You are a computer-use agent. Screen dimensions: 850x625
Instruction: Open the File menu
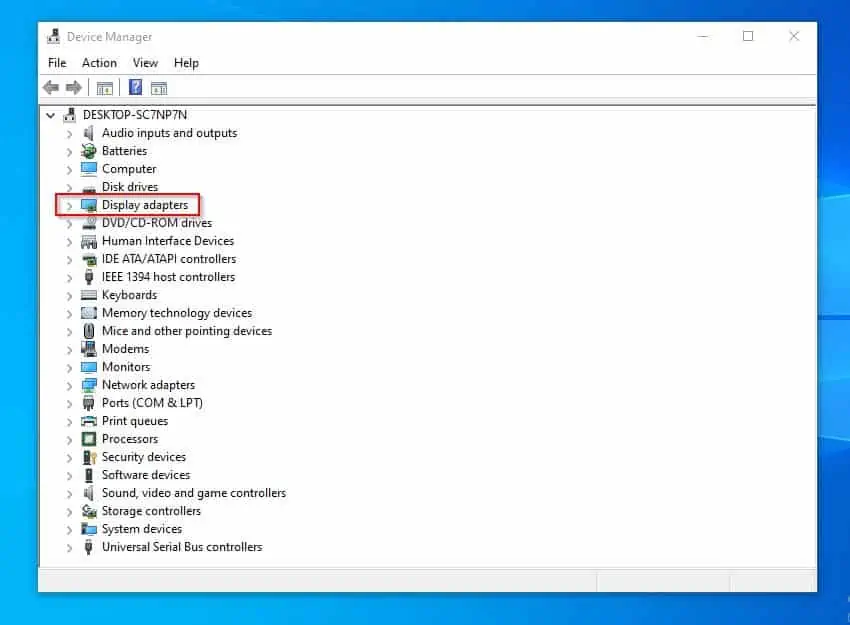pos(57,63)
